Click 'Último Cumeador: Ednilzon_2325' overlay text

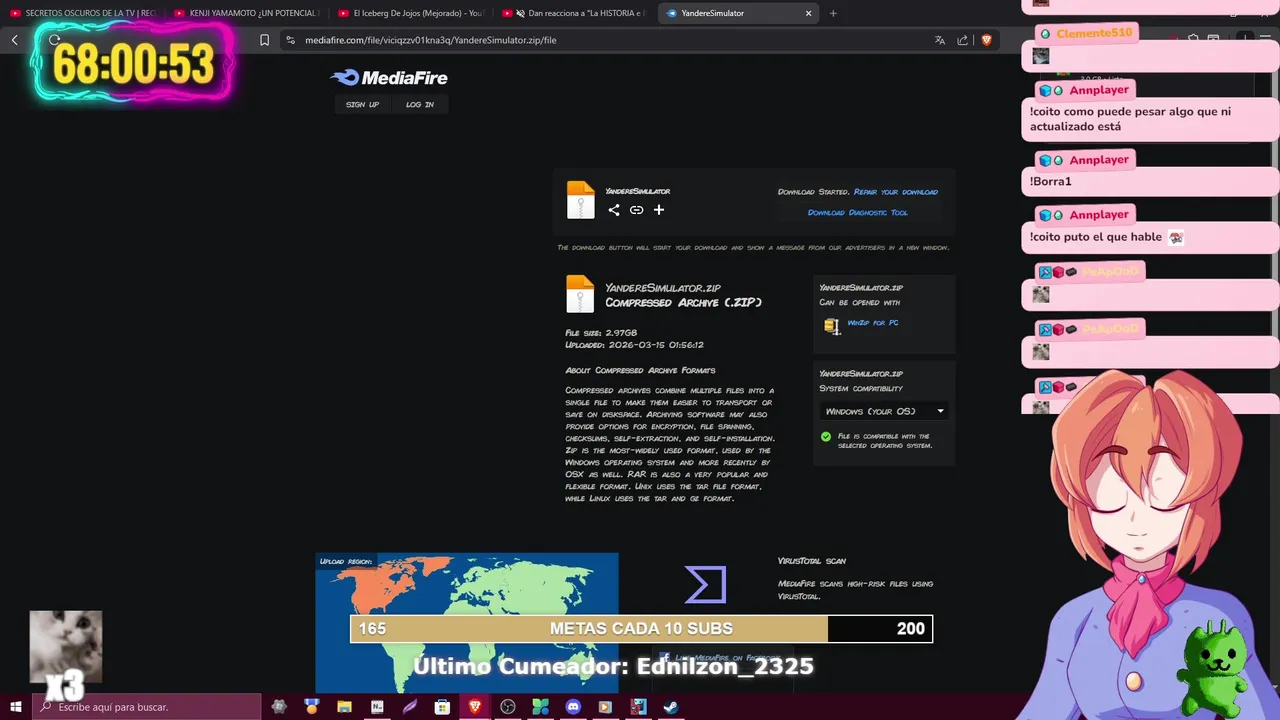pyautogui.click(x=614, y=666)
